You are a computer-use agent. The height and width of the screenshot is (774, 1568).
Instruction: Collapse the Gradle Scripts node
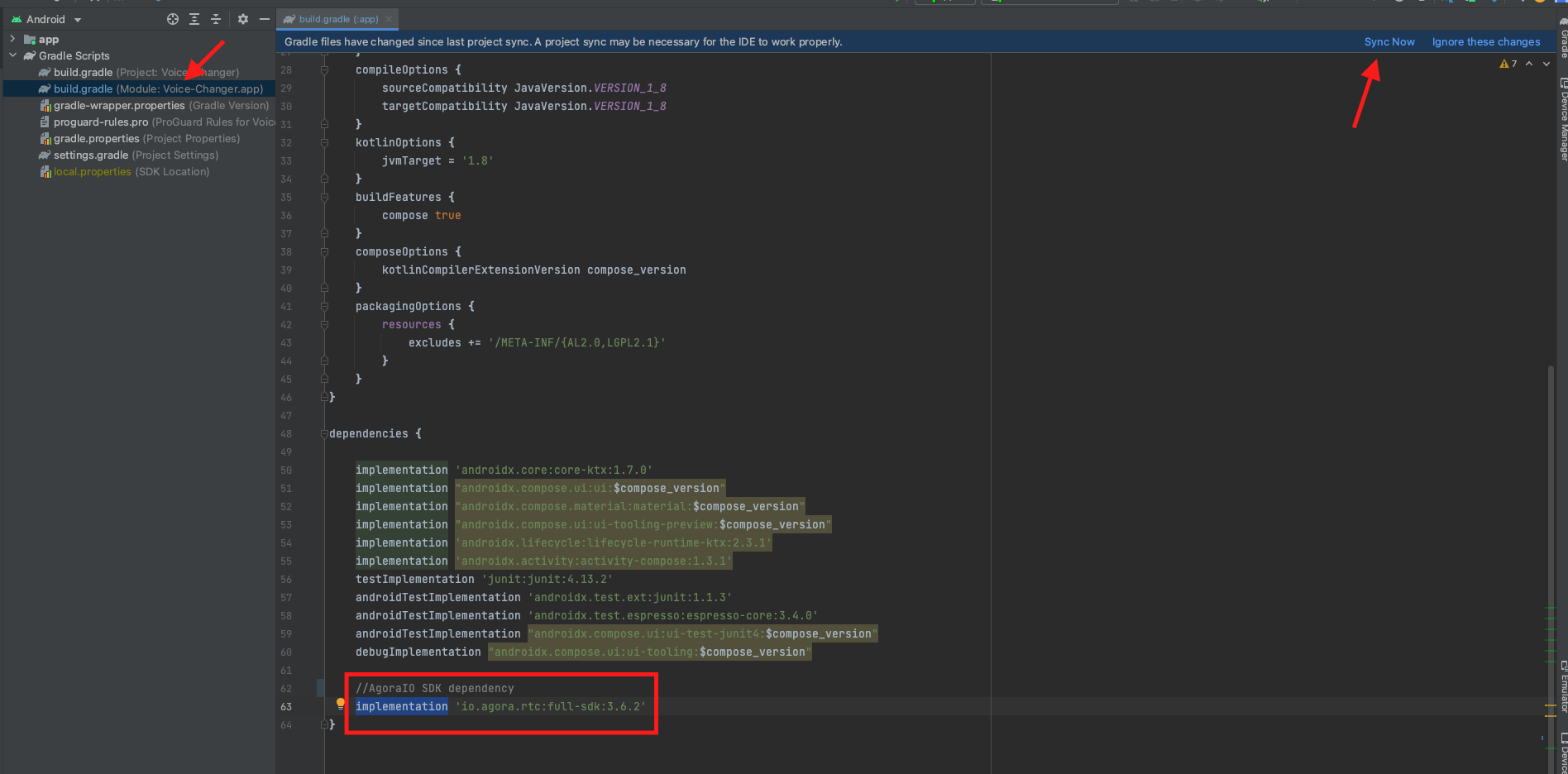[x=12, y=55]
